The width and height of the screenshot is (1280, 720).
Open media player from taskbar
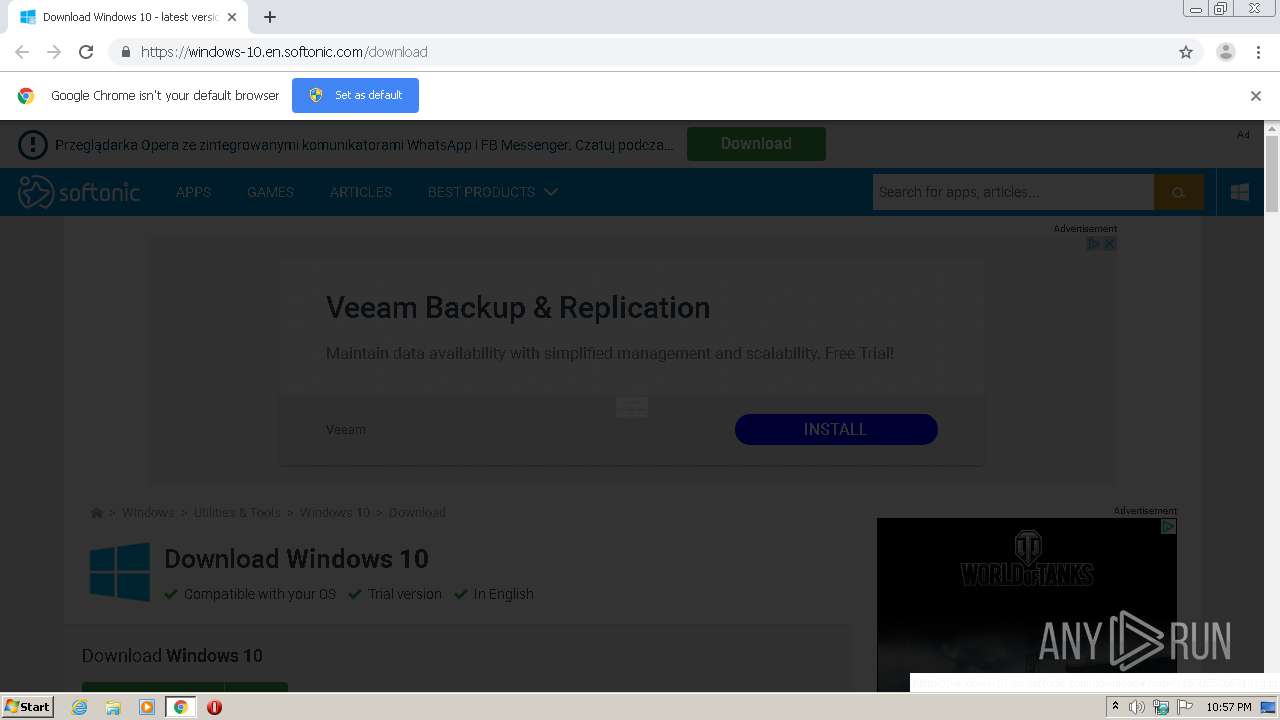click(146, 707)
